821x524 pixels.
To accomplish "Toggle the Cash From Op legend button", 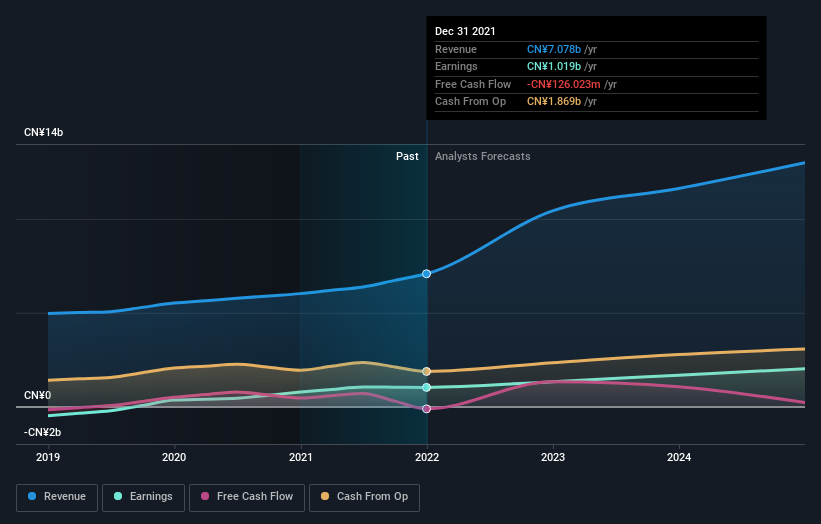I will tap(364, 497).
